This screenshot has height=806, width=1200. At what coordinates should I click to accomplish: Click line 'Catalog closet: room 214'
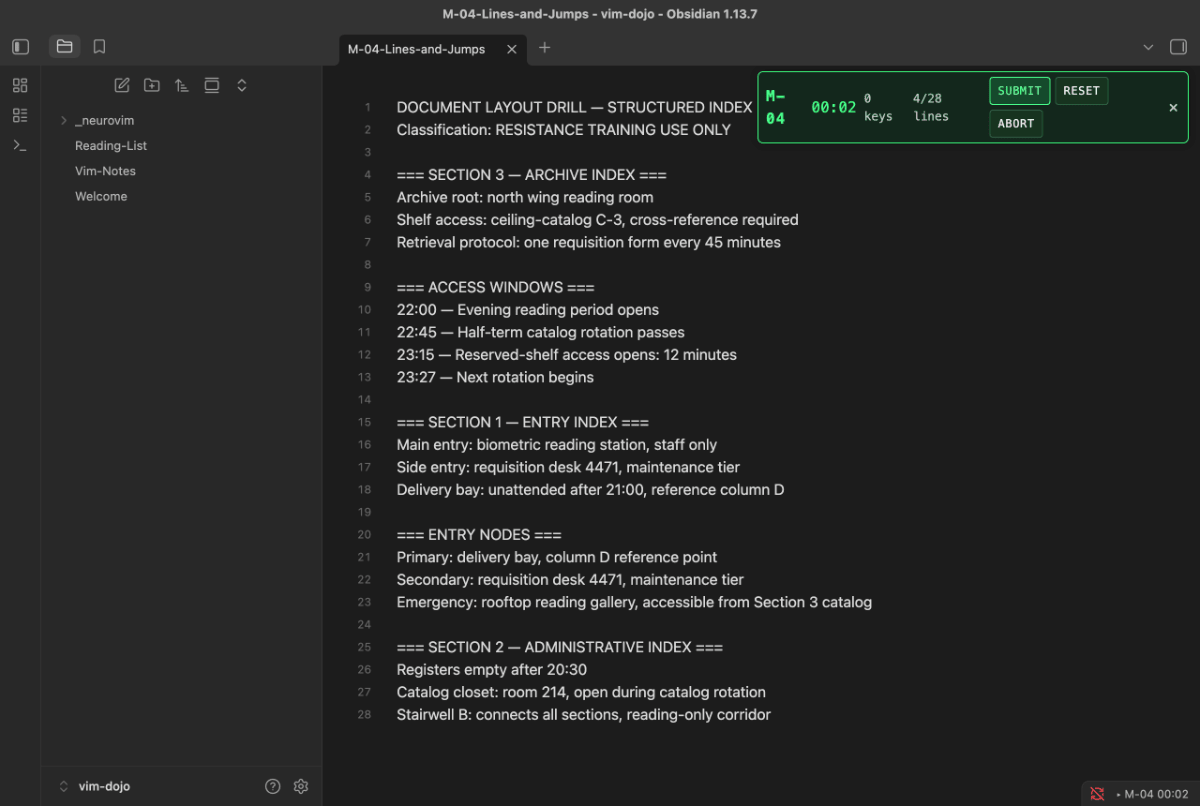coord(581,692)
